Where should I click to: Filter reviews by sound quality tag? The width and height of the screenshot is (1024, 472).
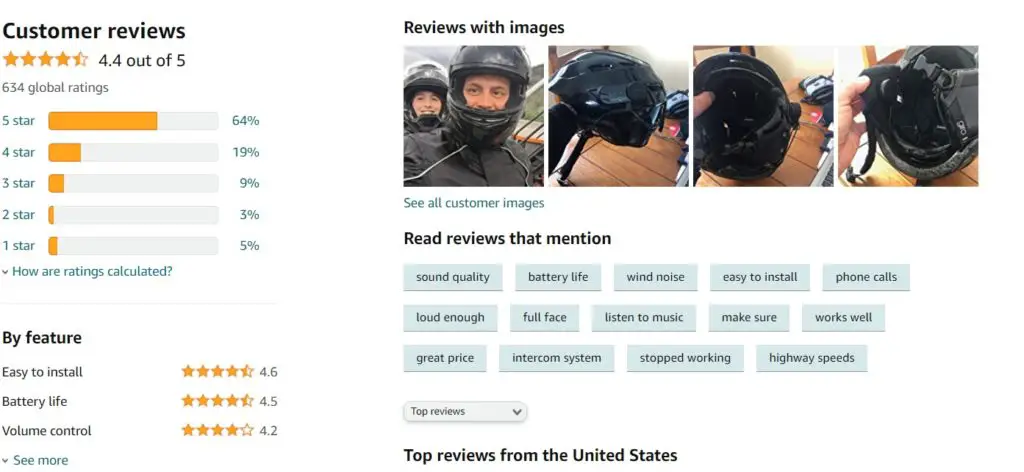click(453, 277)
